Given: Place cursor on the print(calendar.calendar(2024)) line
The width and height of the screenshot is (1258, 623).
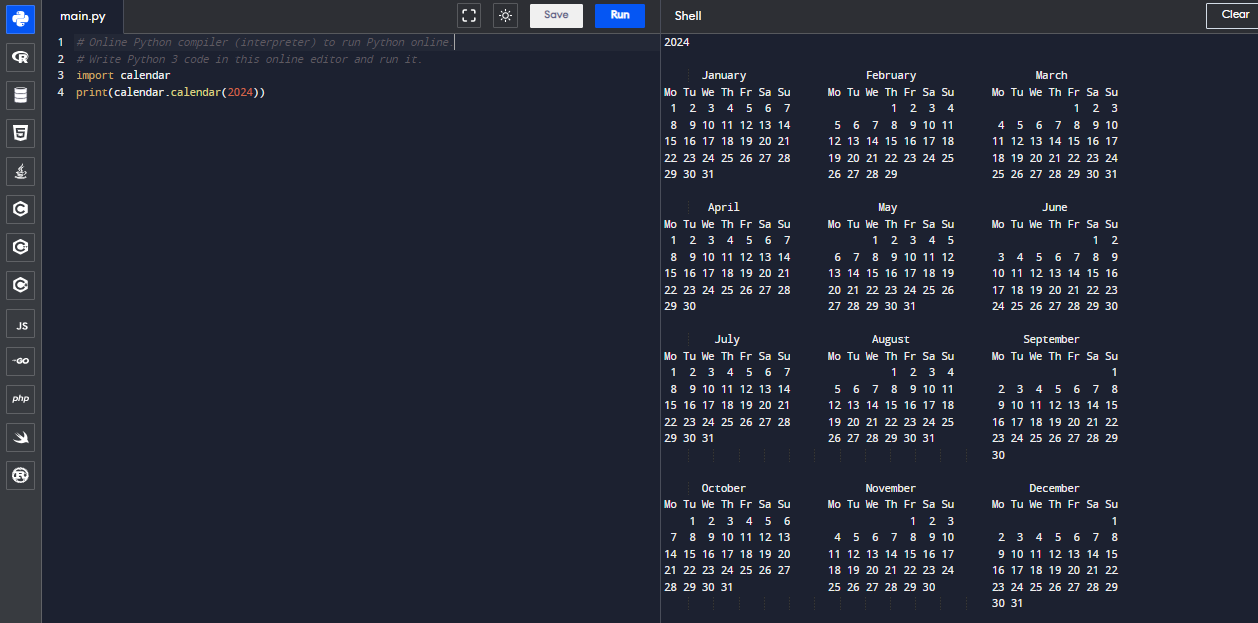Looking at the screenshot, I should pyautogui.click(x=170, y=92).
